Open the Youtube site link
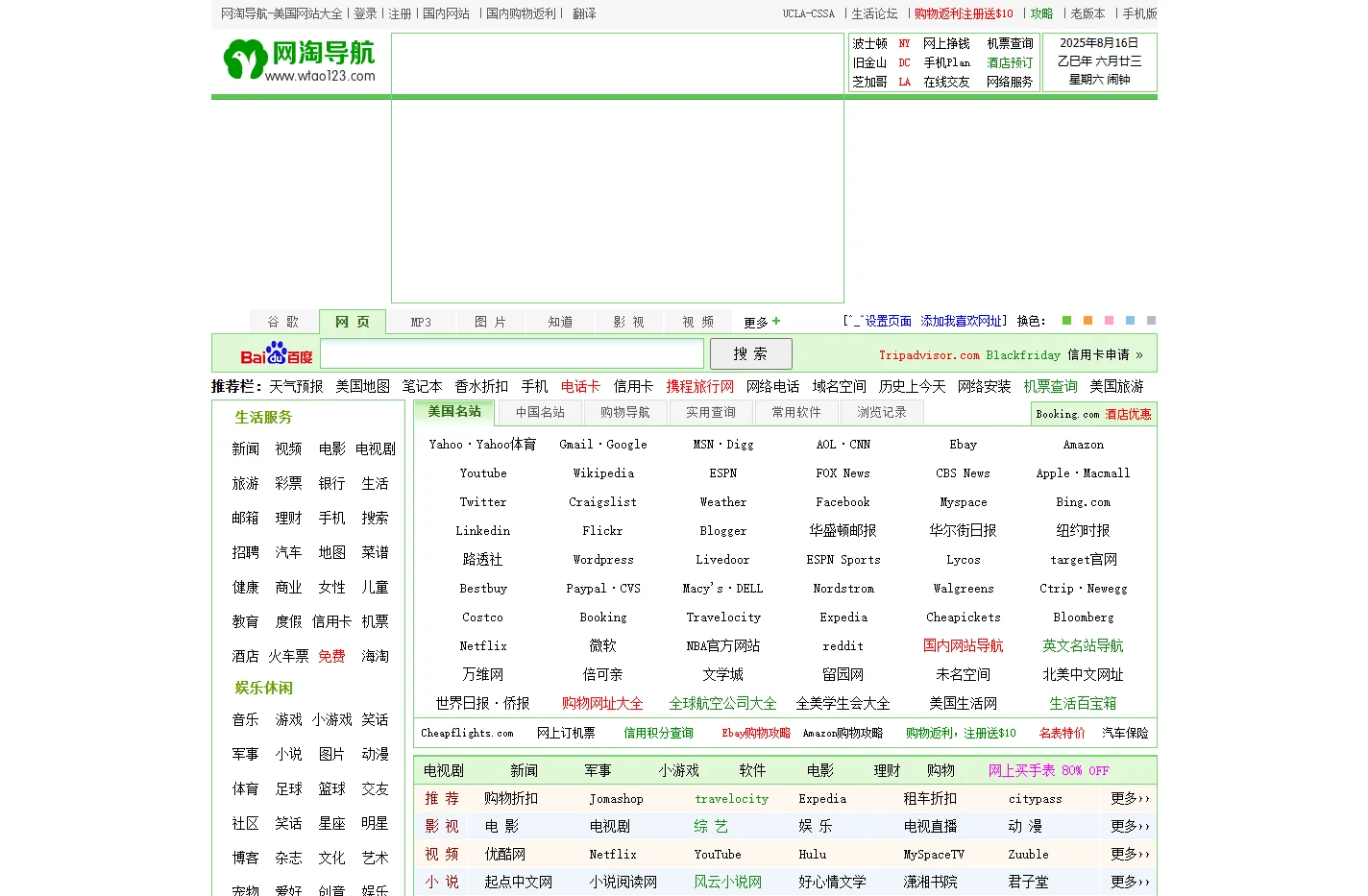The image size is (1368, 896). 483,473
